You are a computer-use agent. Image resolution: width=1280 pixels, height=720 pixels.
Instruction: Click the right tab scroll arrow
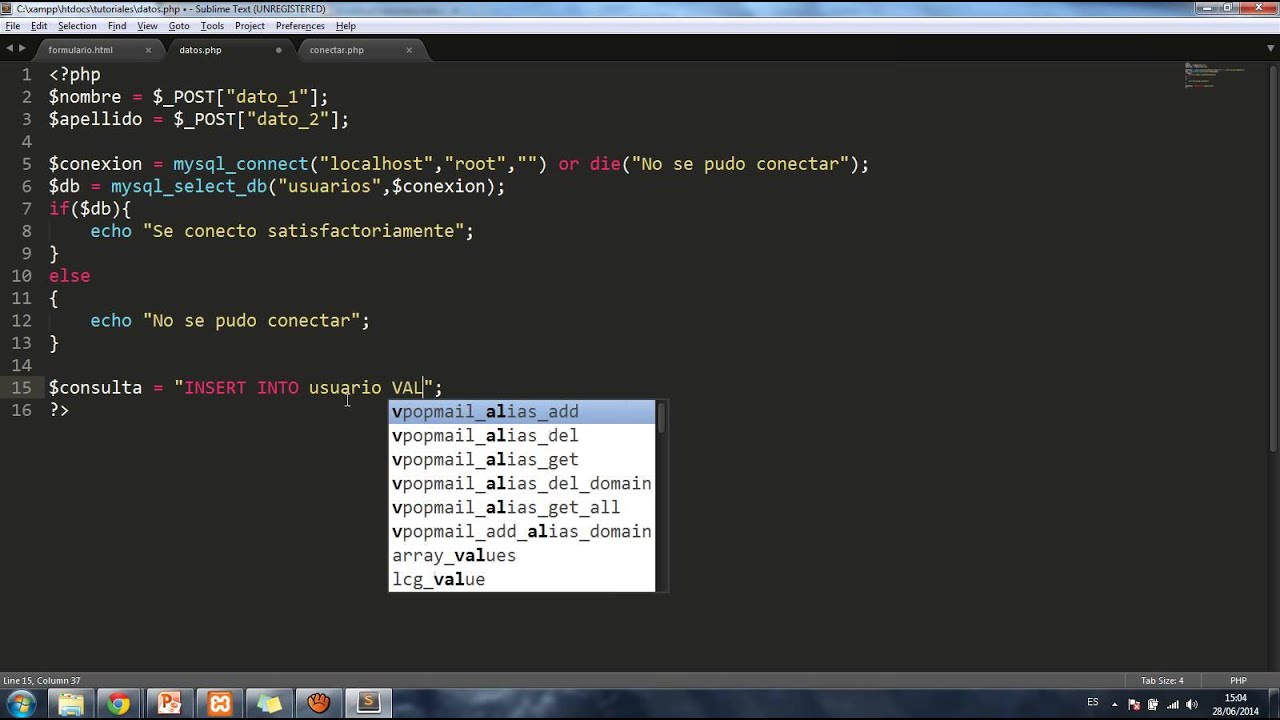coord(22,48)
